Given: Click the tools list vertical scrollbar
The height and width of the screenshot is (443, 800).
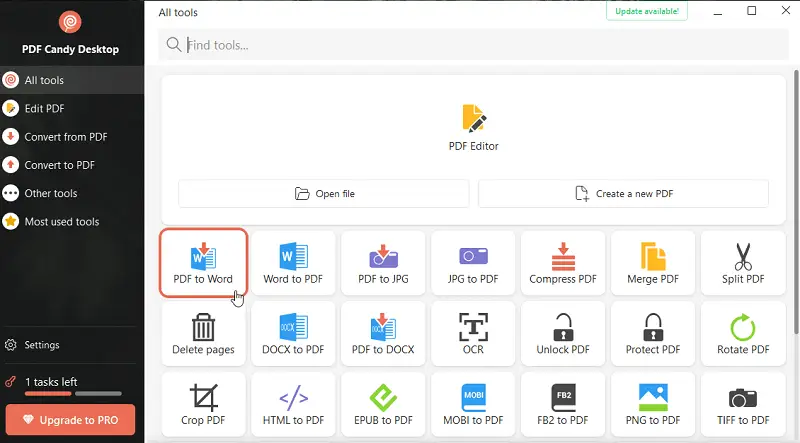Looking at the screenshot, I should point(796,202).
